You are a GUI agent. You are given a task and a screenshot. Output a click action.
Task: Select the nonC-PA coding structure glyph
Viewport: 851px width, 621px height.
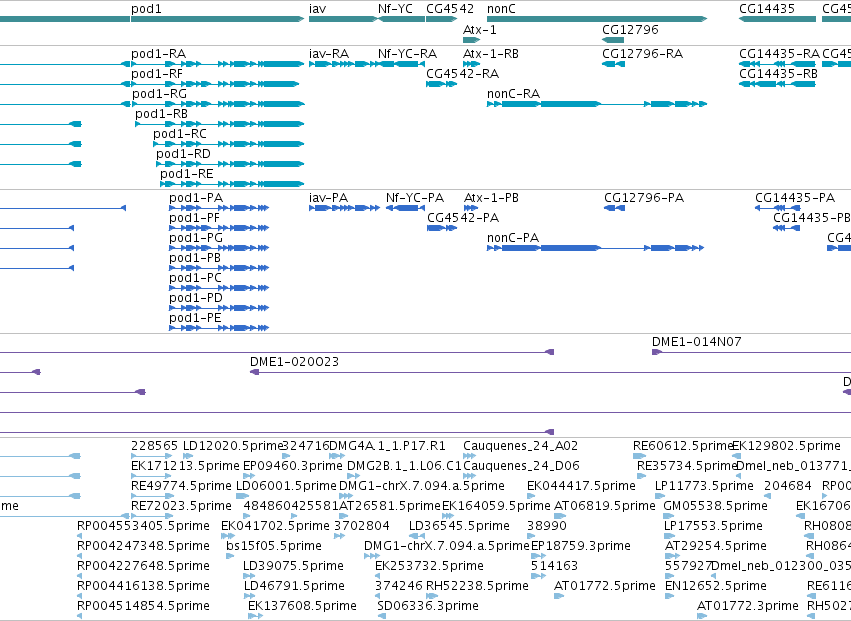pyautogui.click(x=595, y=248)
